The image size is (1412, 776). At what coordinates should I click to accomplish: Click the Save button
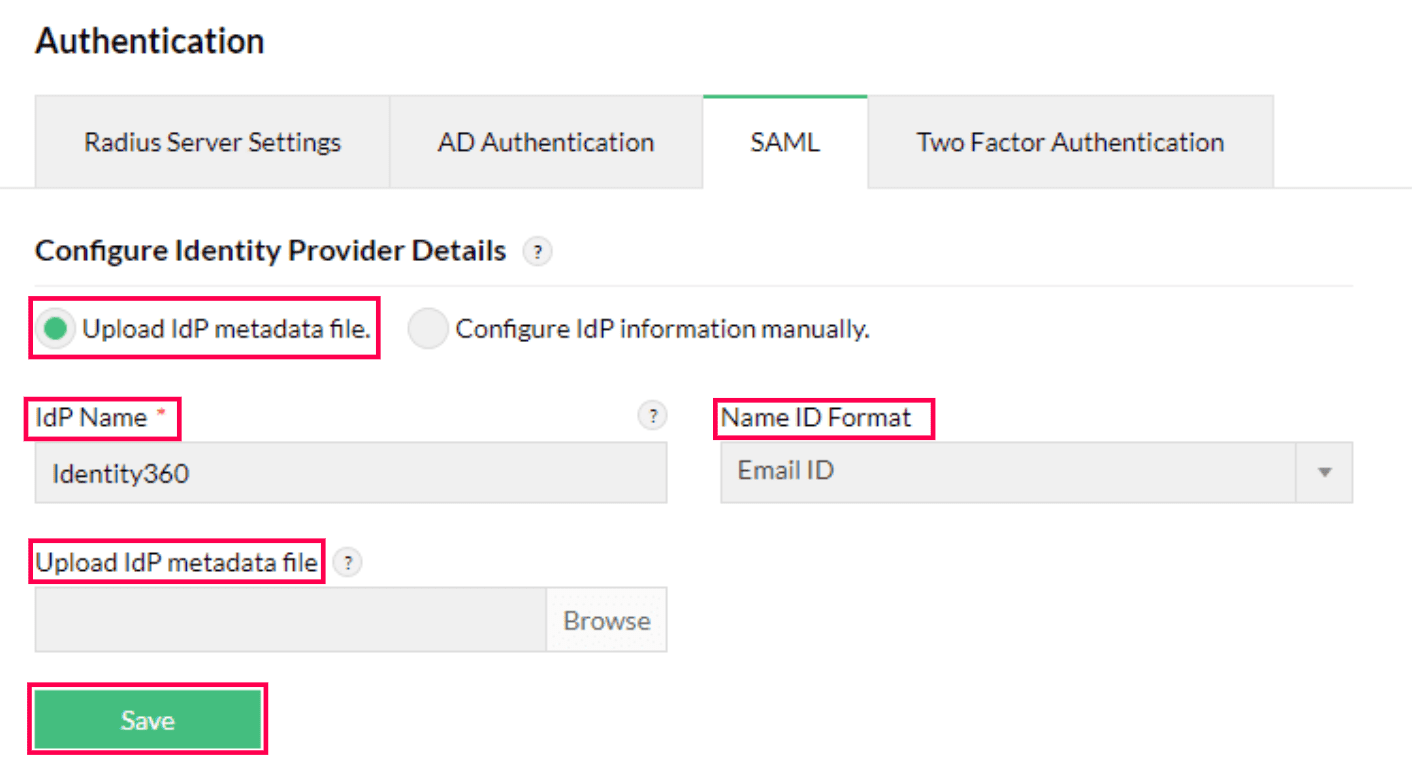tap(147, 719)
